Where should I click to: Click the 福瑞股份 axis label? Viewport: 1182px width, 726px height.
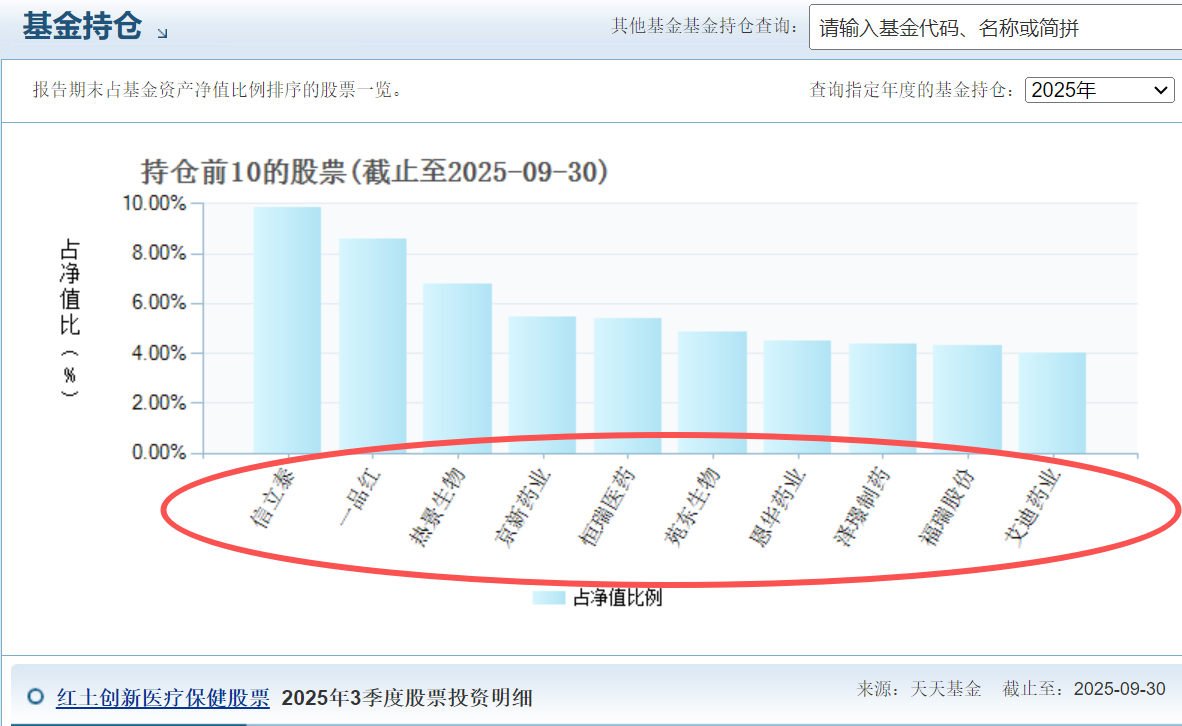click(947, 506)
